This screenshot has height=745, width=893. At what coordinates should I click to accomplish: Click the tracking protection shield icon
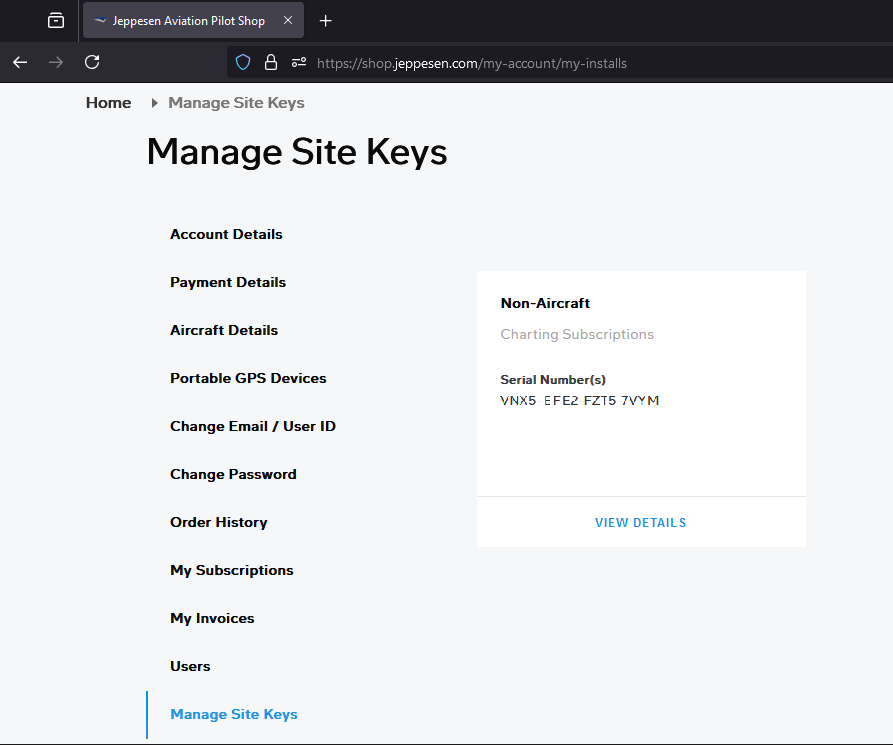pyautogui.click(x=243, y=63)
